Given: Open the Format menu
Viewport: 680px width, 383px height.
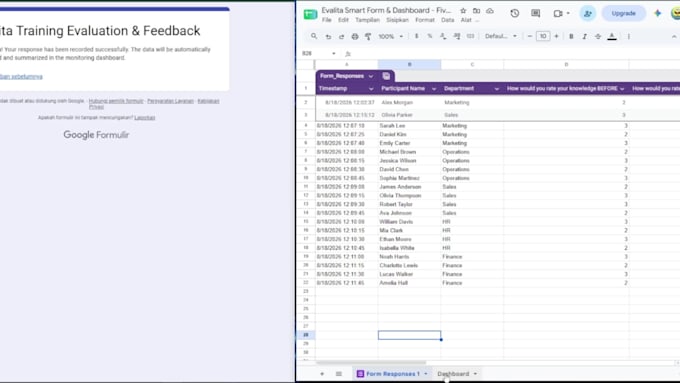Looking at the screenshot, I should [425, 20].
